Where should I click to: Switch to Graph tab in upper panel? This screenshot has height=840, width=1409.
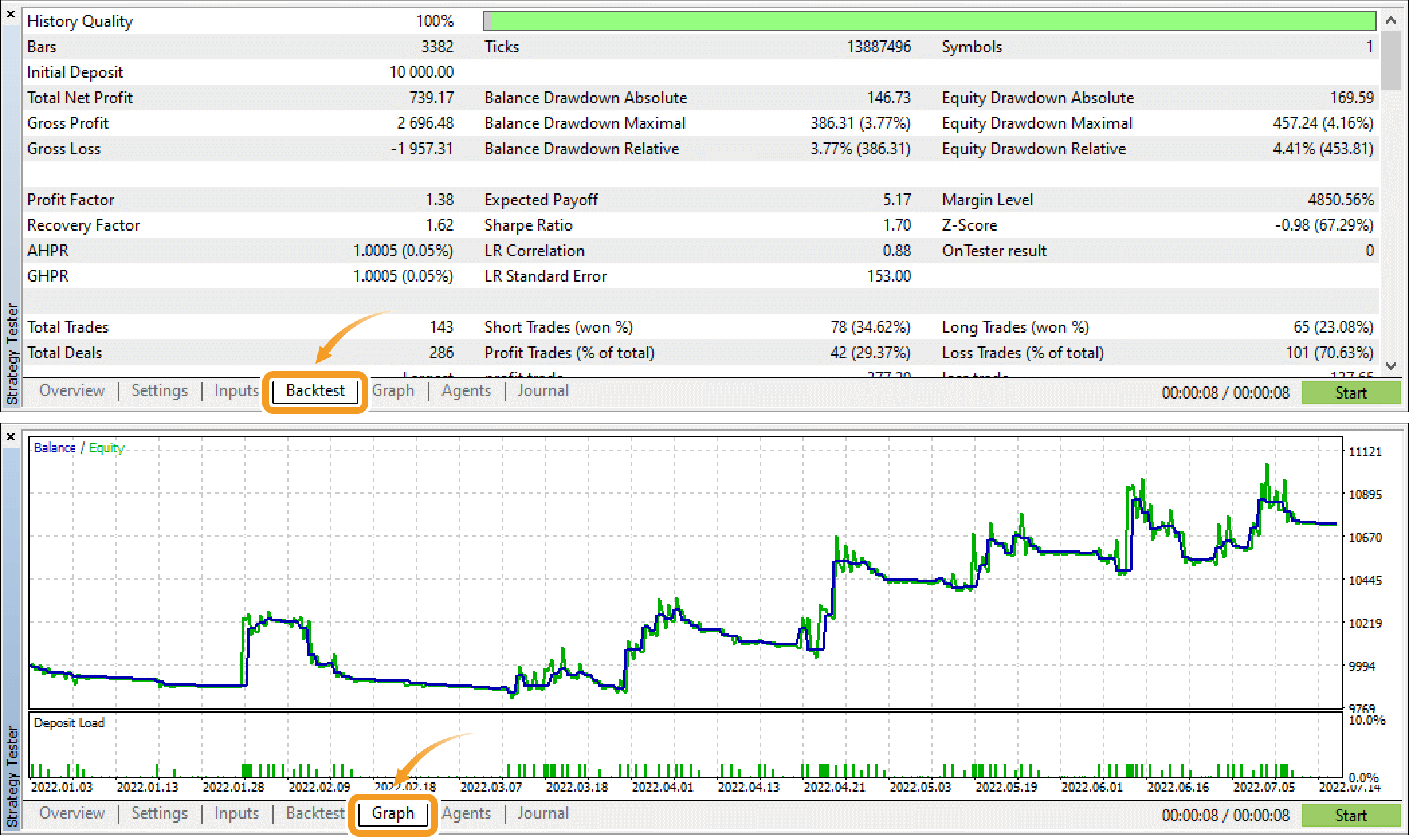[393, 390]
